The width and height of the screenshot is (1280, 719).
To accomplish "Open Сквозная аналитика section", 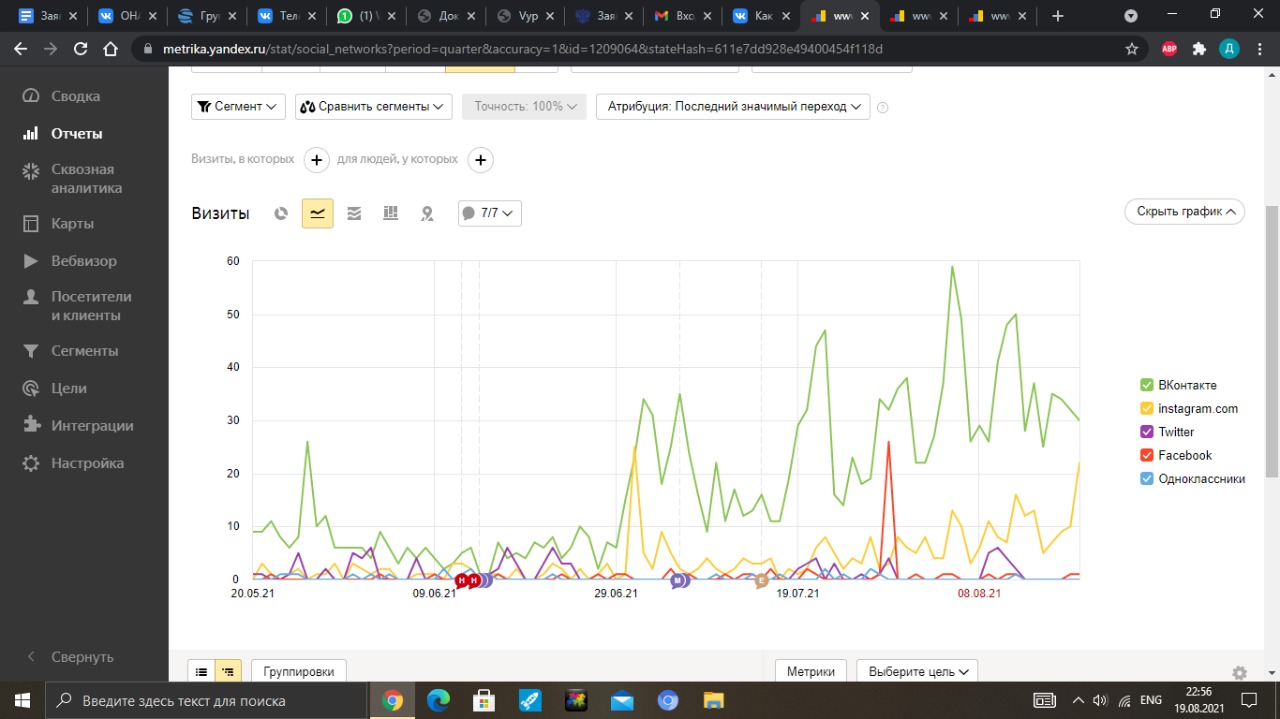I will [86, 178].
